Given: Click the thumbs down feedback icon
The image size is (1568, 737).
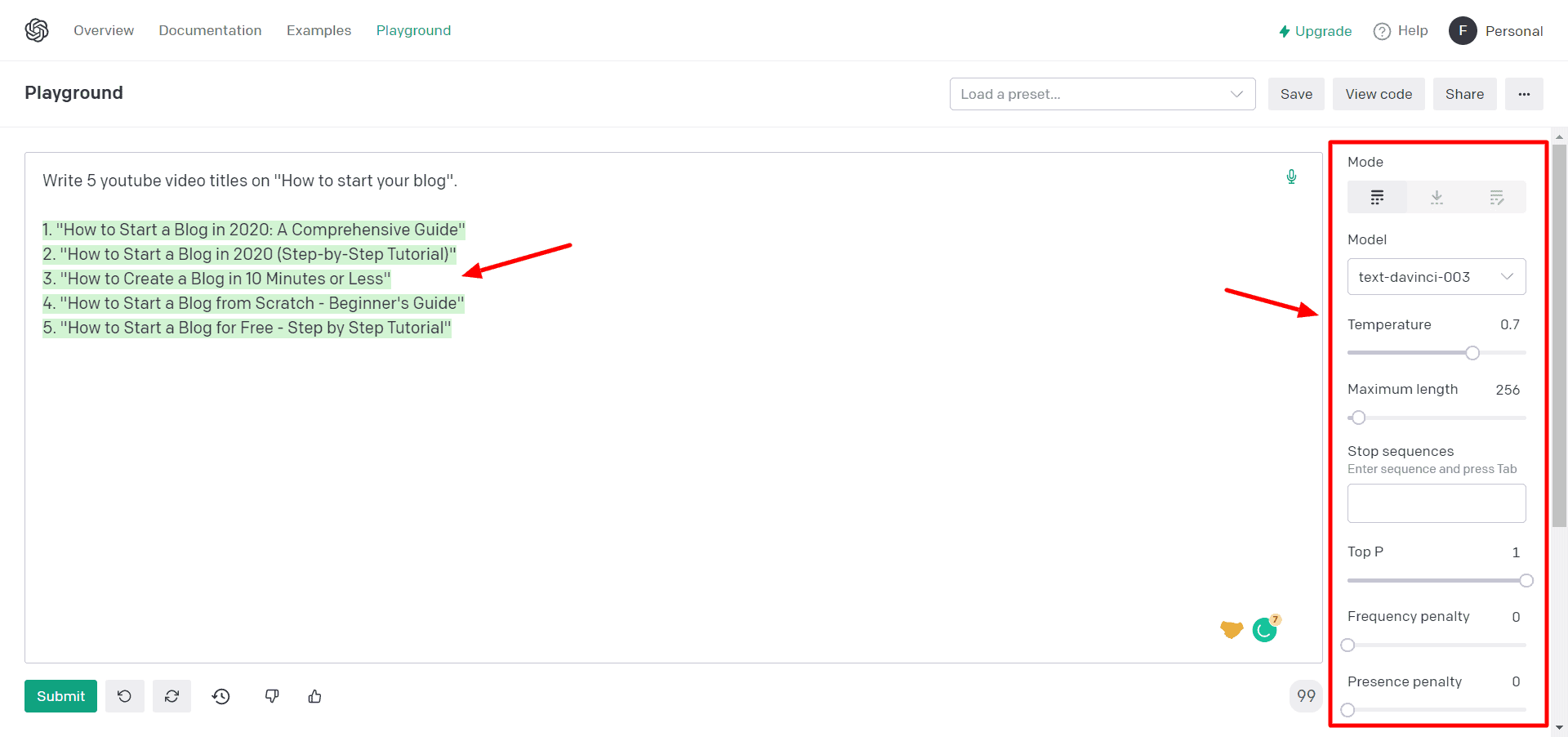Looking at the screenshot, I should pyautogui.click(x=272, y=696).
